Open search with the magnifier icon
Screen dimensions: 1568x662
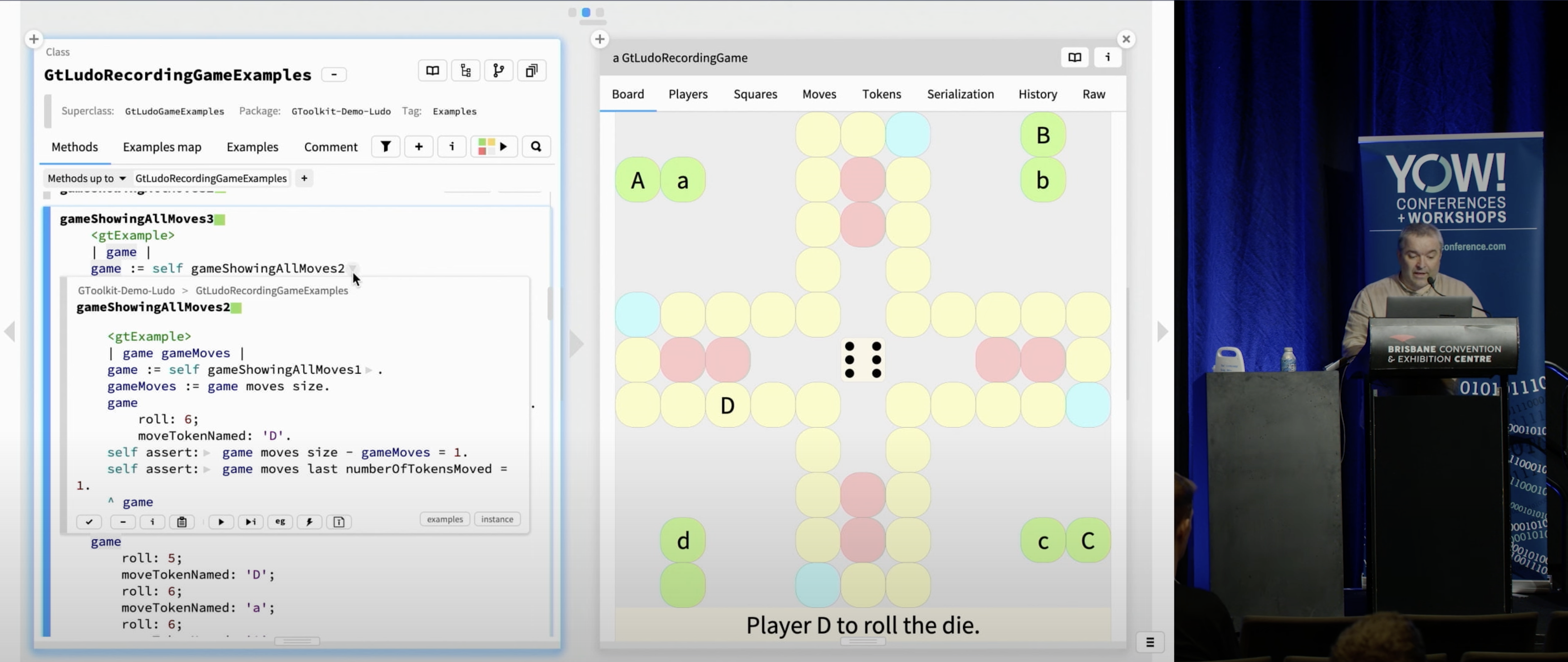(536, 146)
